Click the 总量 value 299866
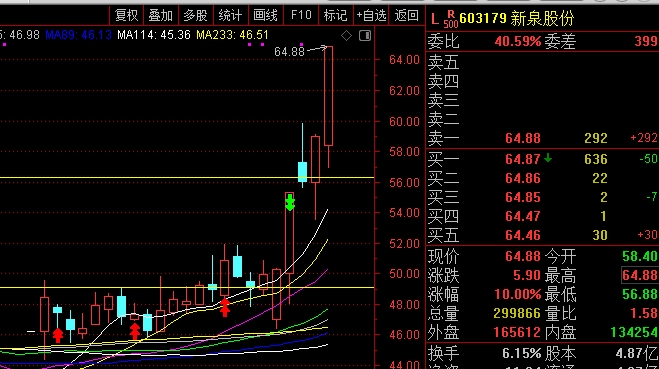This screenshot has width=659, height=369. click(x=517, y=313)
